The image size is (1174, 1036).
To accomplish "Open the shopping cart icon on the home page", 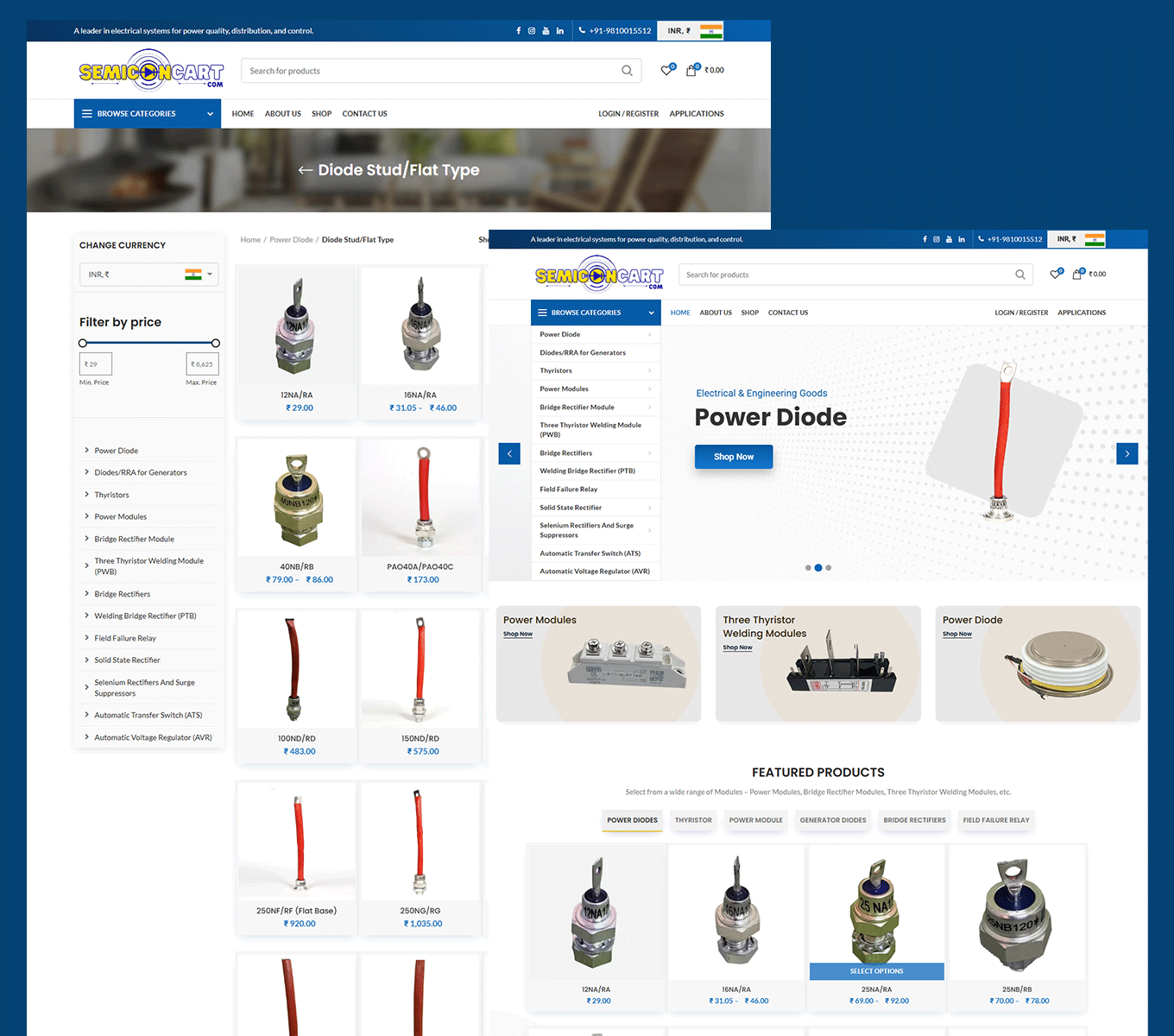I will (1077, 274).
